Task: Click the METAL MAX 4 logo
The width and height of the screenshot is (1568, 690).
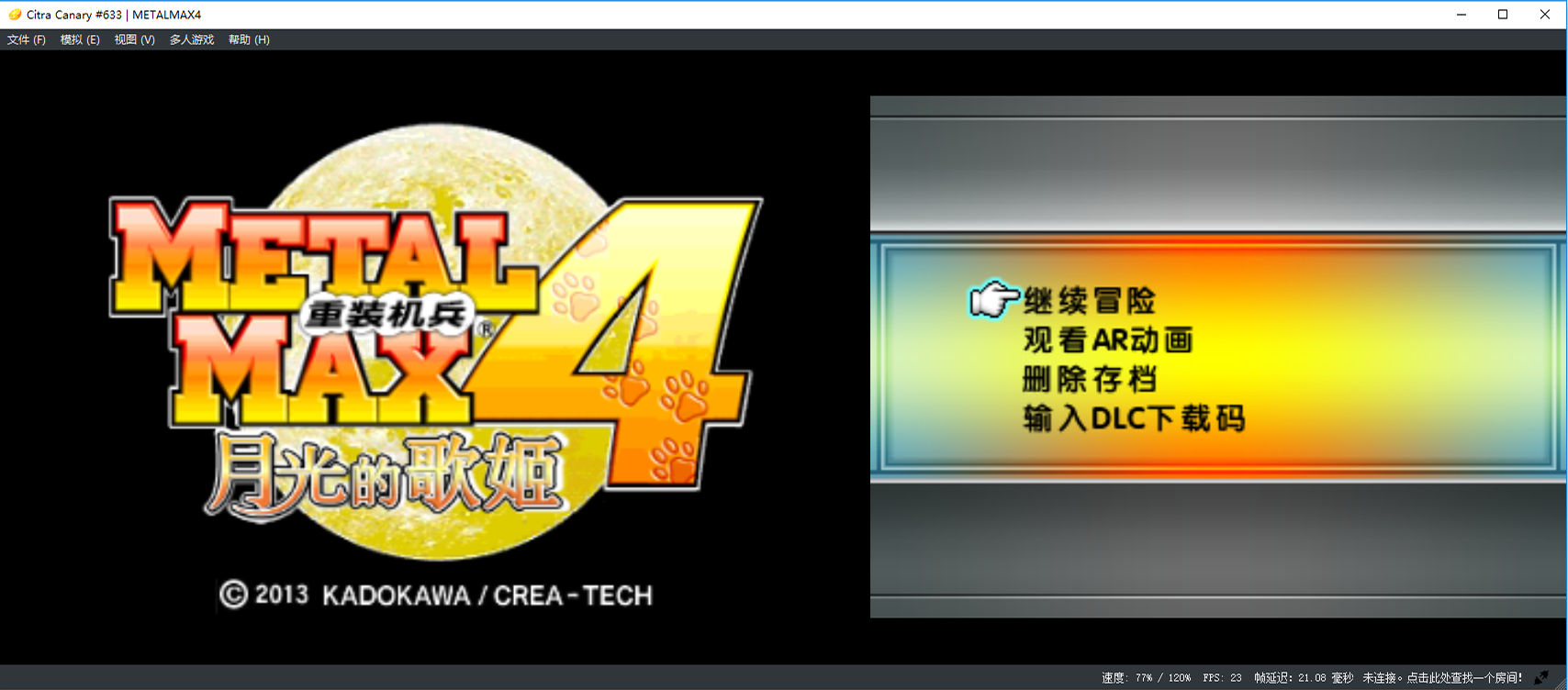Action: point(435,339)
